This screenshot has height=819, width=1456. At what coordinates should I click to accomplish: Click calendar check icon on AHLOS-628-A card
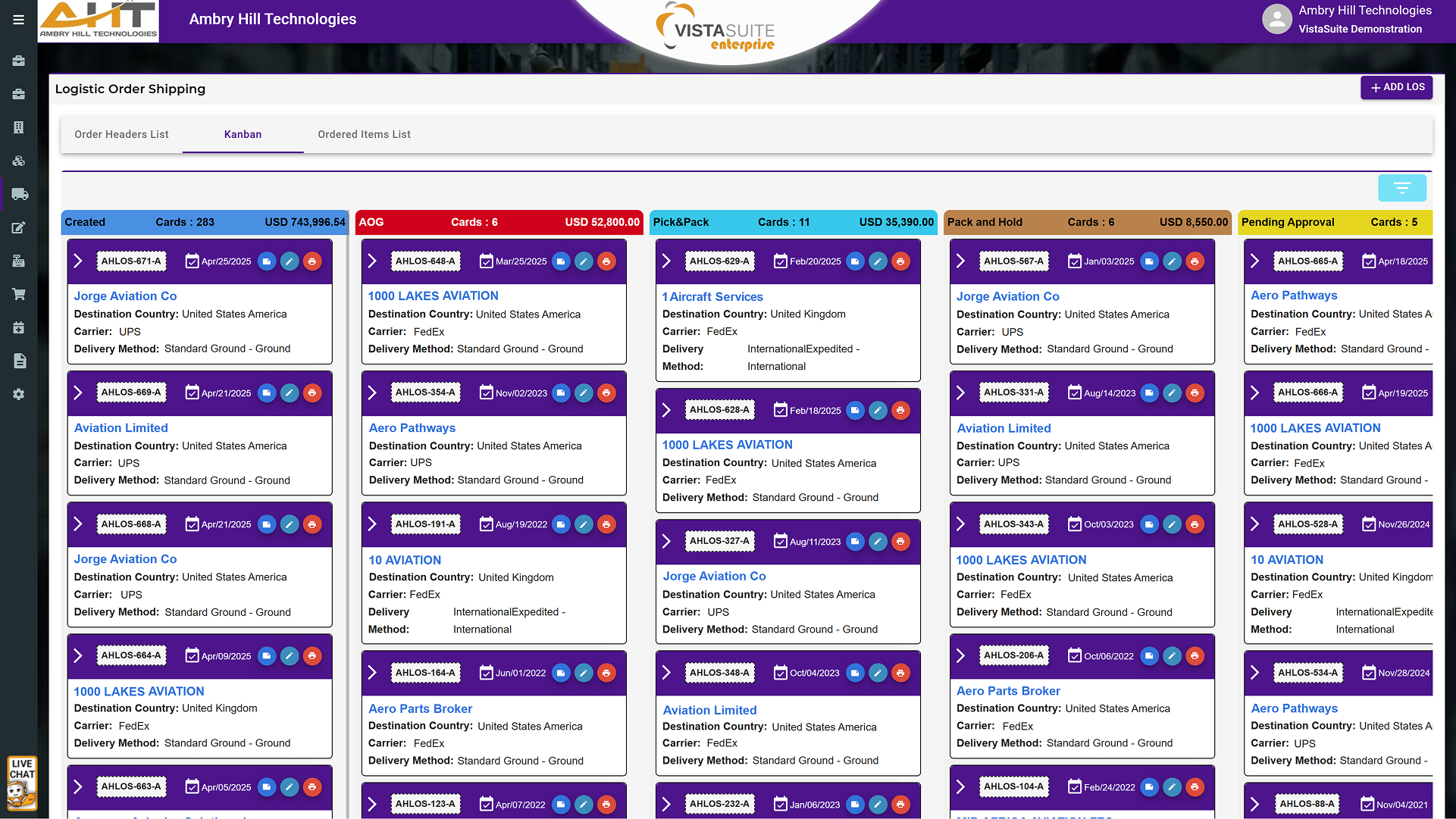tap(781, 410)
